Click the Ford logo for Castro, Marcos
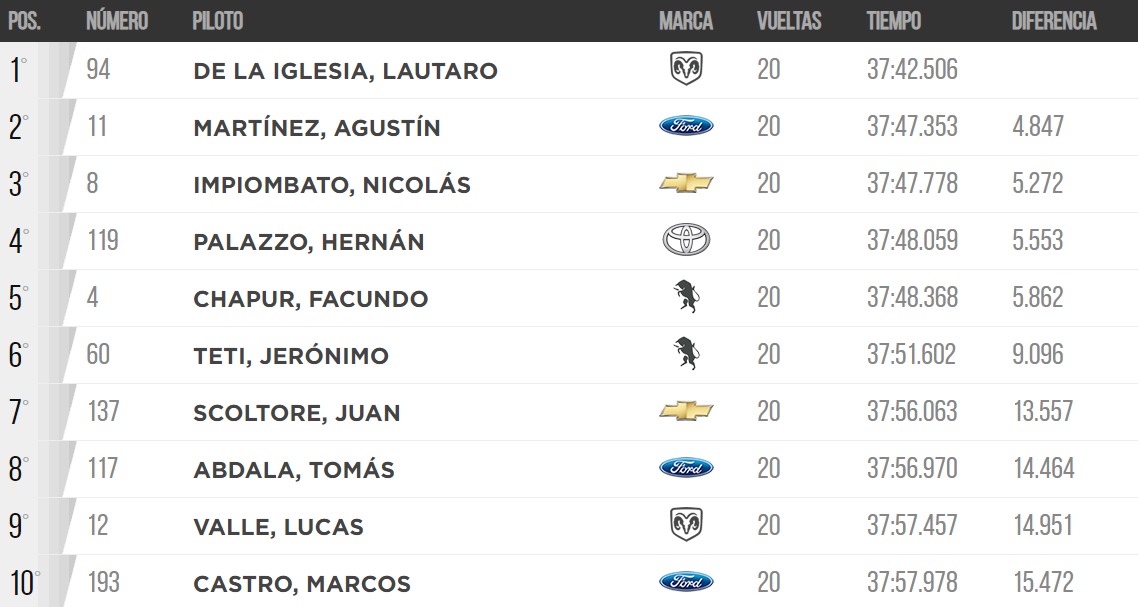 coord(686,582)
